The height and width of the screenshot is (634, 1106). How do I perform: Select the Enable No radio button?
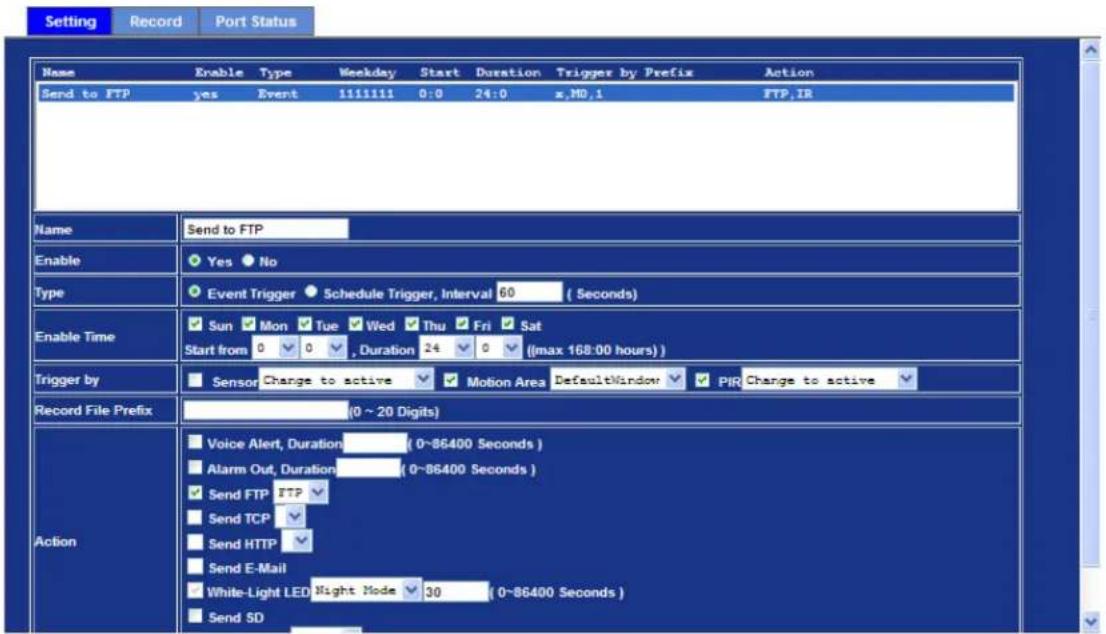(248, 260)
